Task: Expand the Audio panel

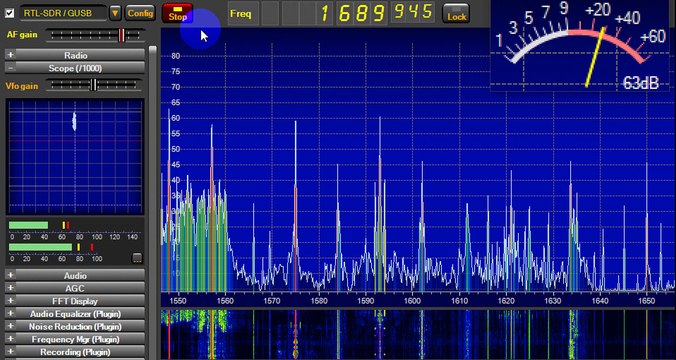Action: (x=75, y=275)
